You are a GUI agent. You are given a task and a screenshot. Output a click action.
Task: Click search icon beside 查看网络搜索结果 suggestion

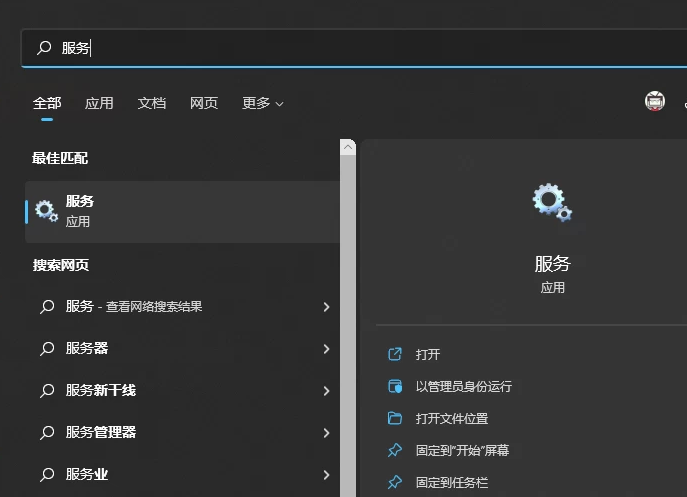click(47, 307)
